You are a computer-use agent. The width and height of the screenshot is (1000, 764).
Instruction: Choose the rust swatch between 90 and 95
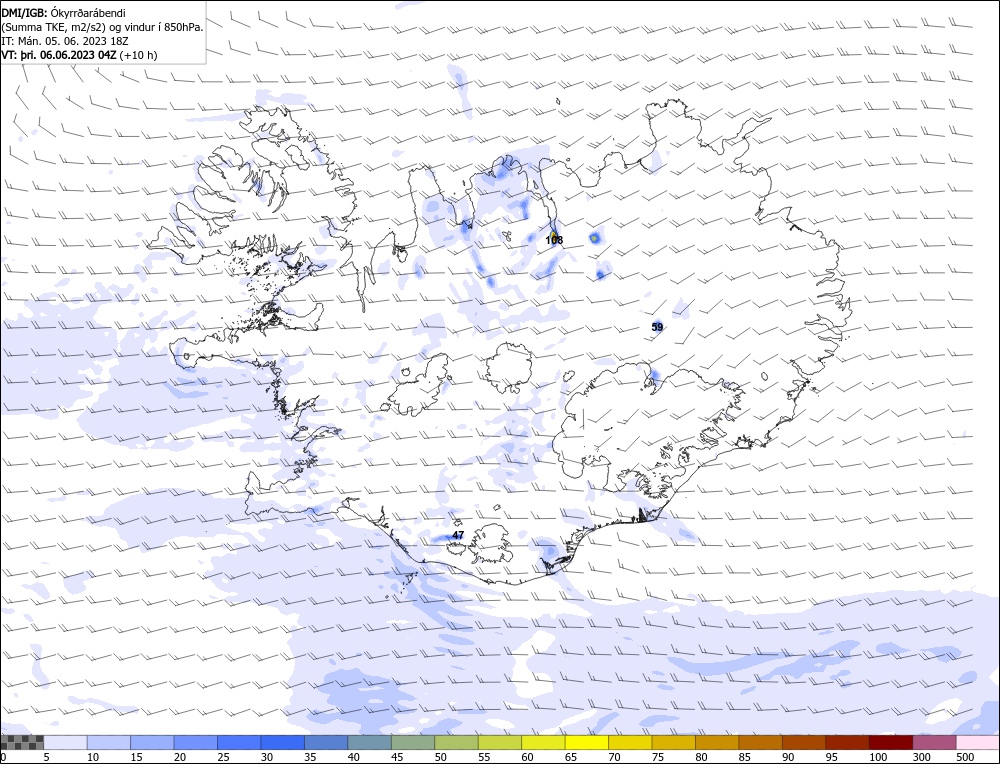pyautogui.click(x=804, y=742)
